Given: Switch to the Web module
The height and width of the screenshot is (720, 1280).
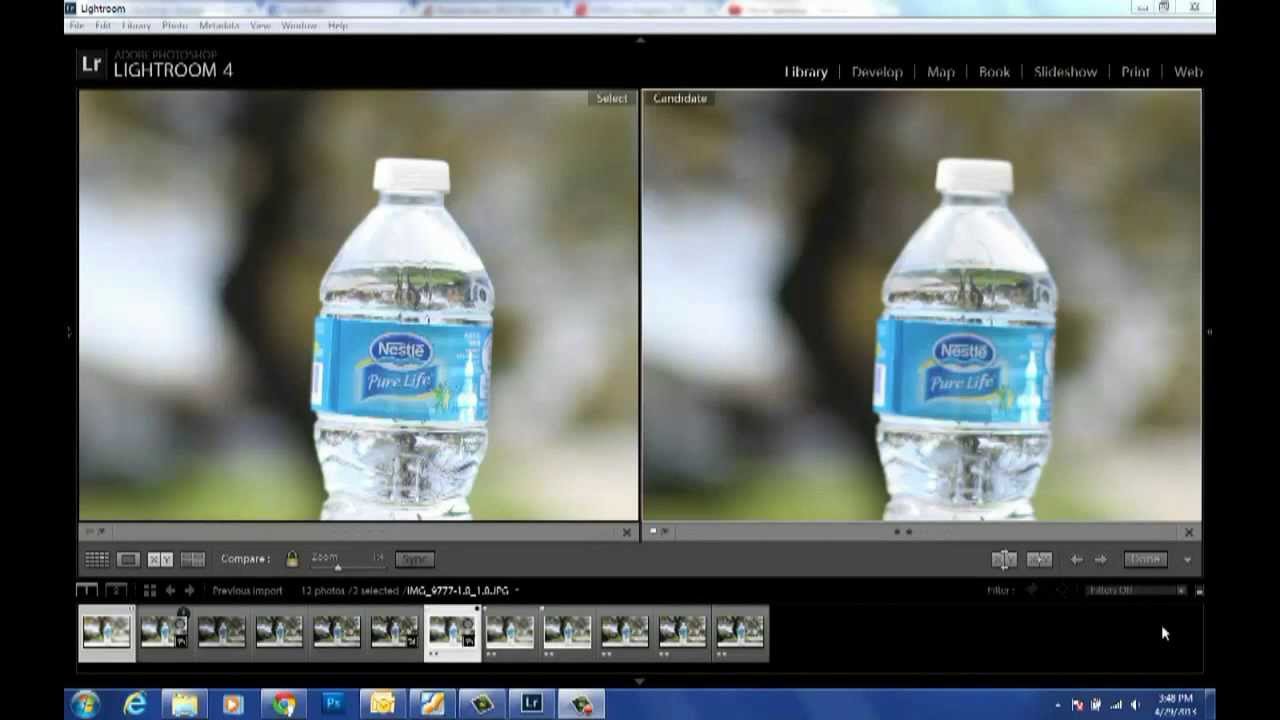Looking at the screenshot, I should coord(1188,72).
